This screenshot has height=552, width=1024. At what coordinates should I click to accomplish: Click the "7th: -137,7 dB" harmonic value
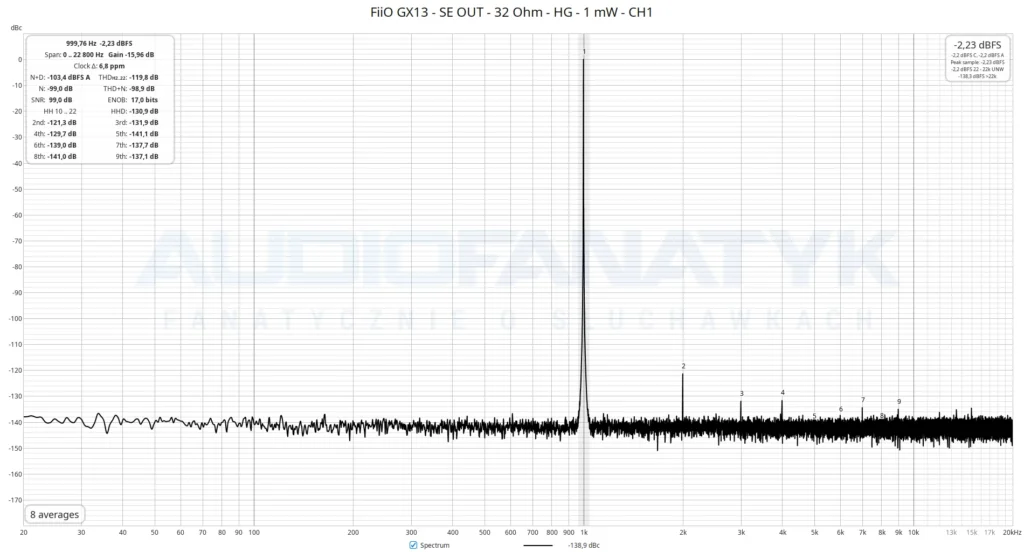(x=137, y=145)
